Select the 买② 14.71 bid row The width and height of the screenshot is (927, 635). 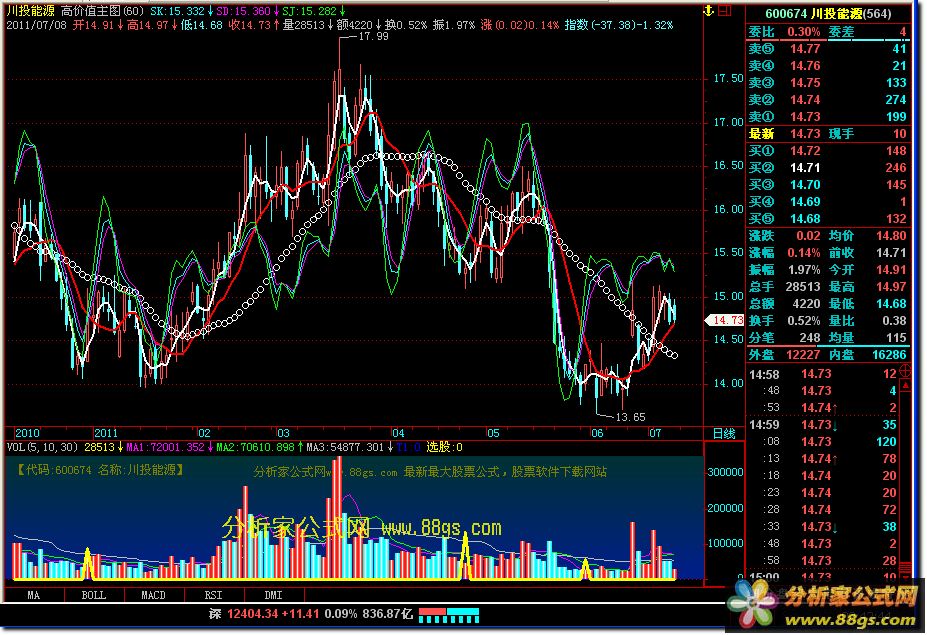[828, 168]
